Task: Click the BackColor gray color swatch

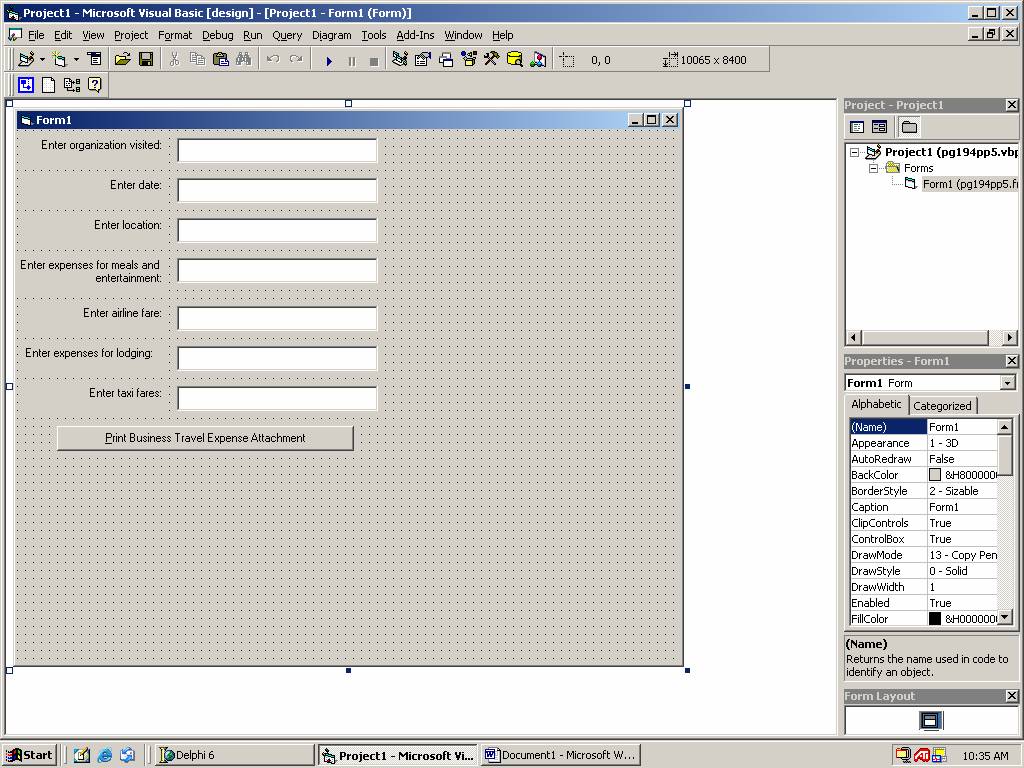Action: (x=935, y=475)
